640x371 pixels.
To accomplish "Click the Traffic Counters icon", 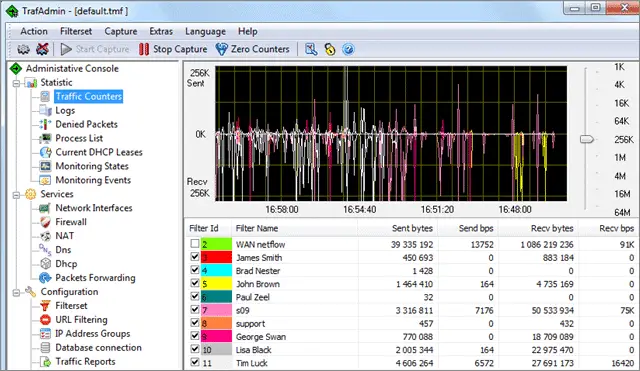I will point(45,97).
